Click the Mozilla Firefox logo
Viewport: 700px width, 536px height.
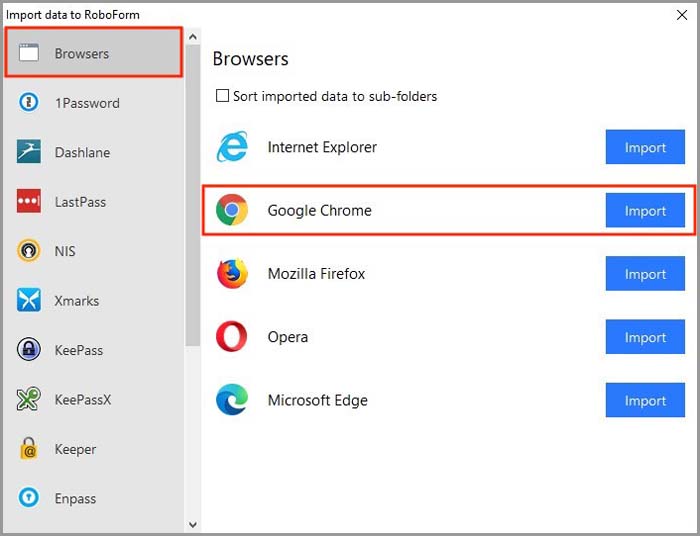(x=232, y=273)
